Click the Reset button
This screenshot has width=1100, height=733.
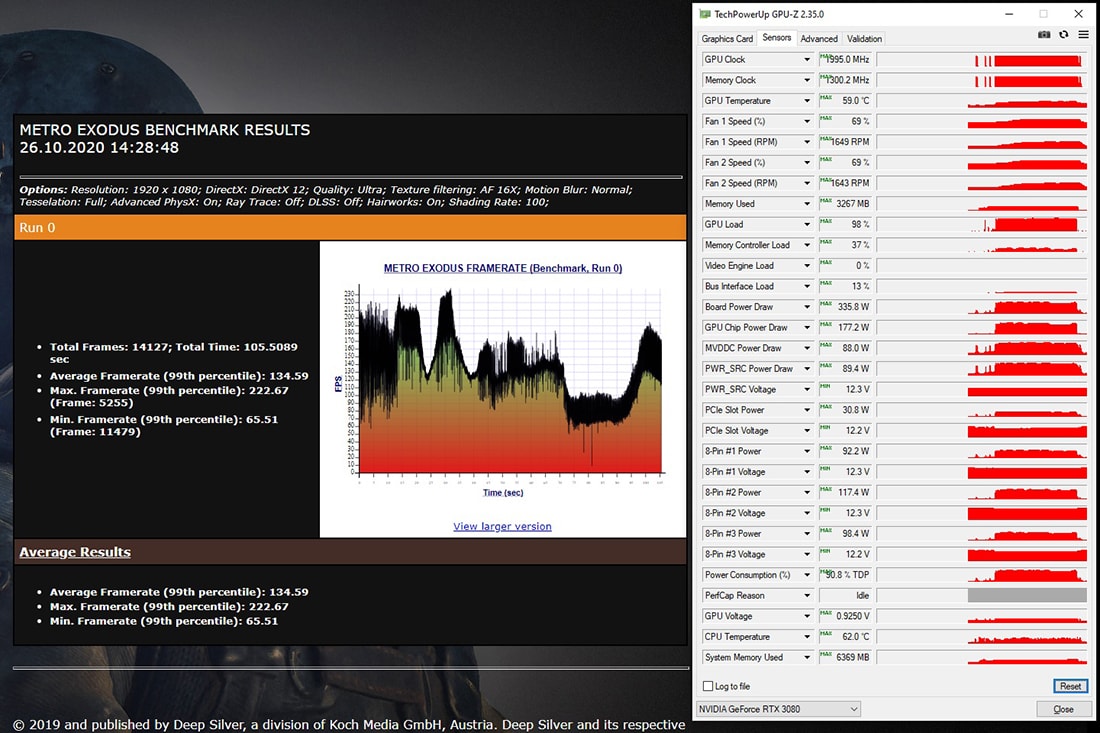1070,686
